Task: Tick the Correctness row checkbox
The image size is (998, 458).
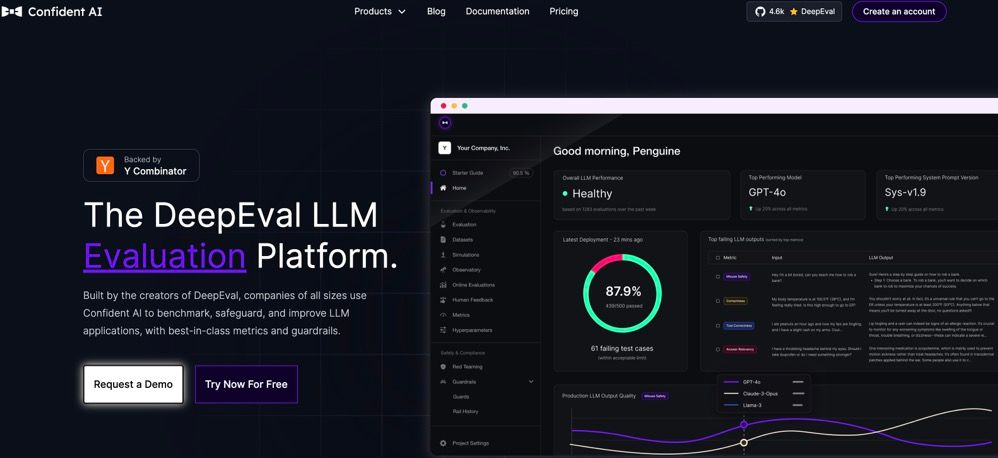Action: click(x=718, y=301)
